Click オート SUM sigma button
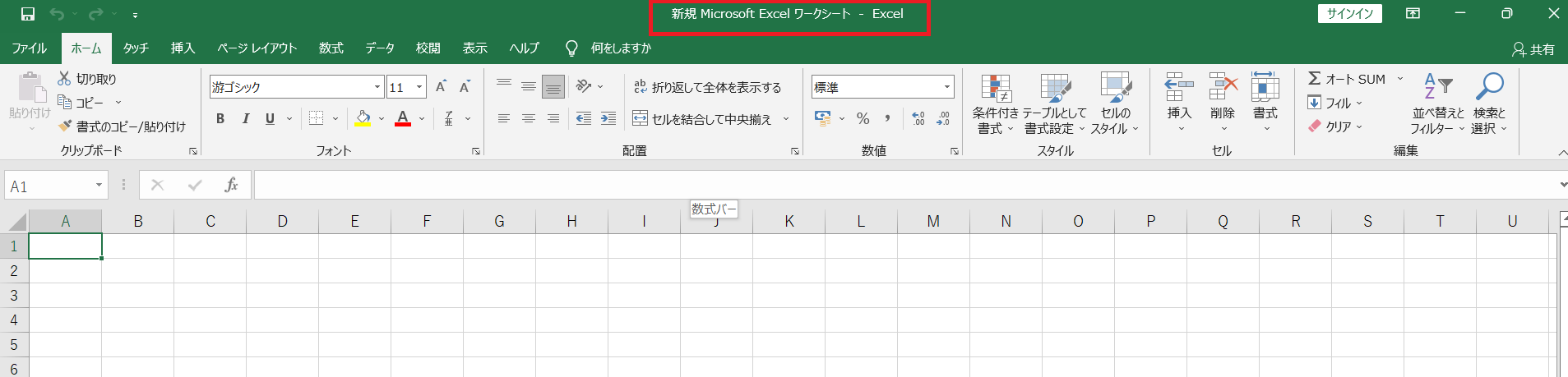 (x=1347, y=79)
